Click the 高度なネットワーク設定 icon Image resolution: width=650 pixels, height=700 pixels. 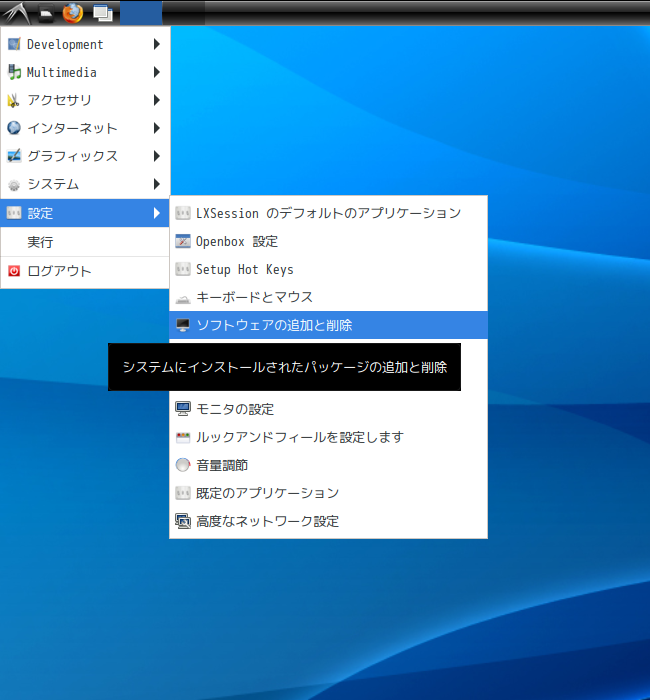click(x=183, y=521)
